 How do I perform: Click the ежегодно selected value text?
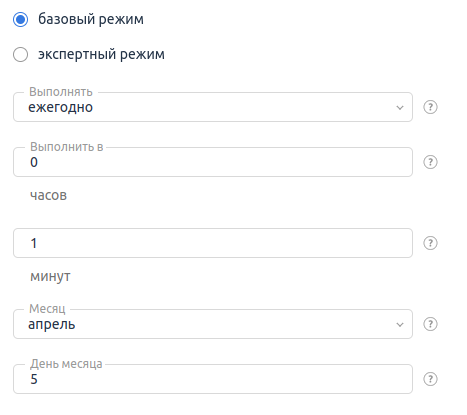click(x=60, y=108)
